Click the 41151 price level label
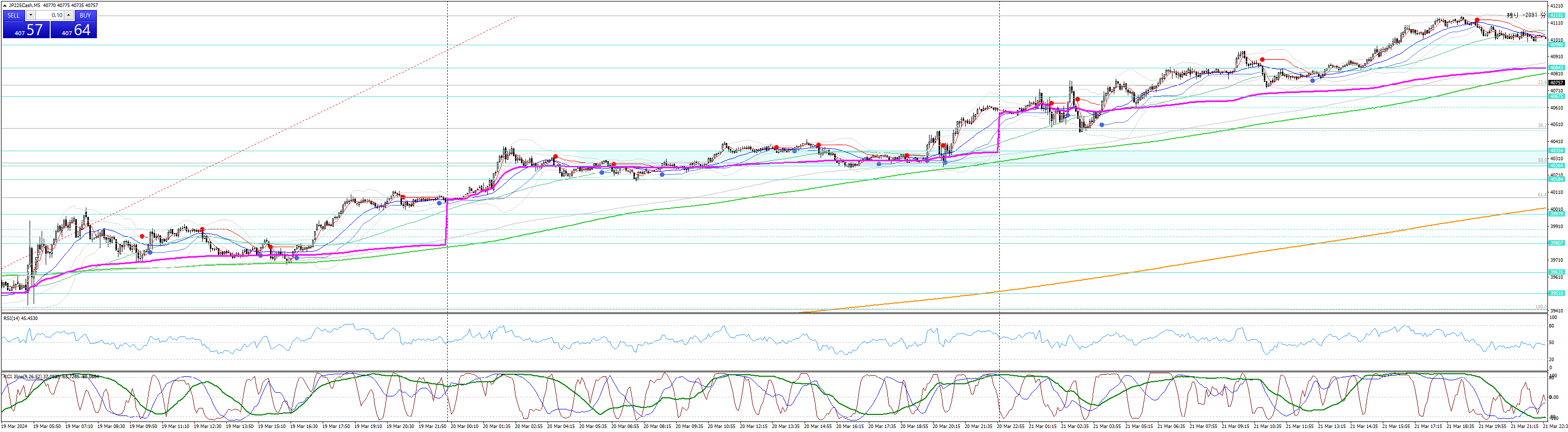This screenshot has width=1568, height=432. click(x=1556, y=16)
